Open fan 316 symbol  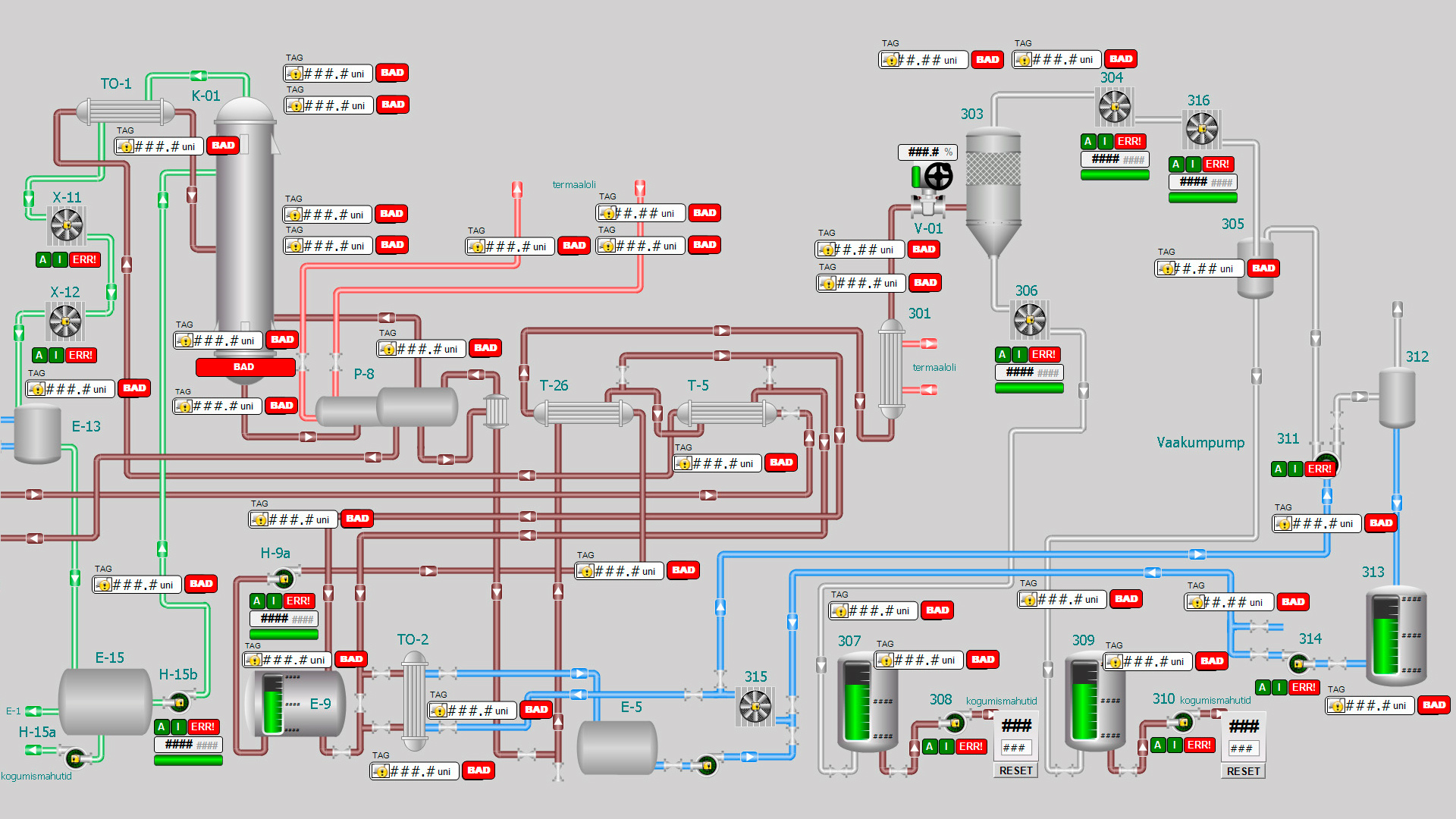(x=1202, y=129)
